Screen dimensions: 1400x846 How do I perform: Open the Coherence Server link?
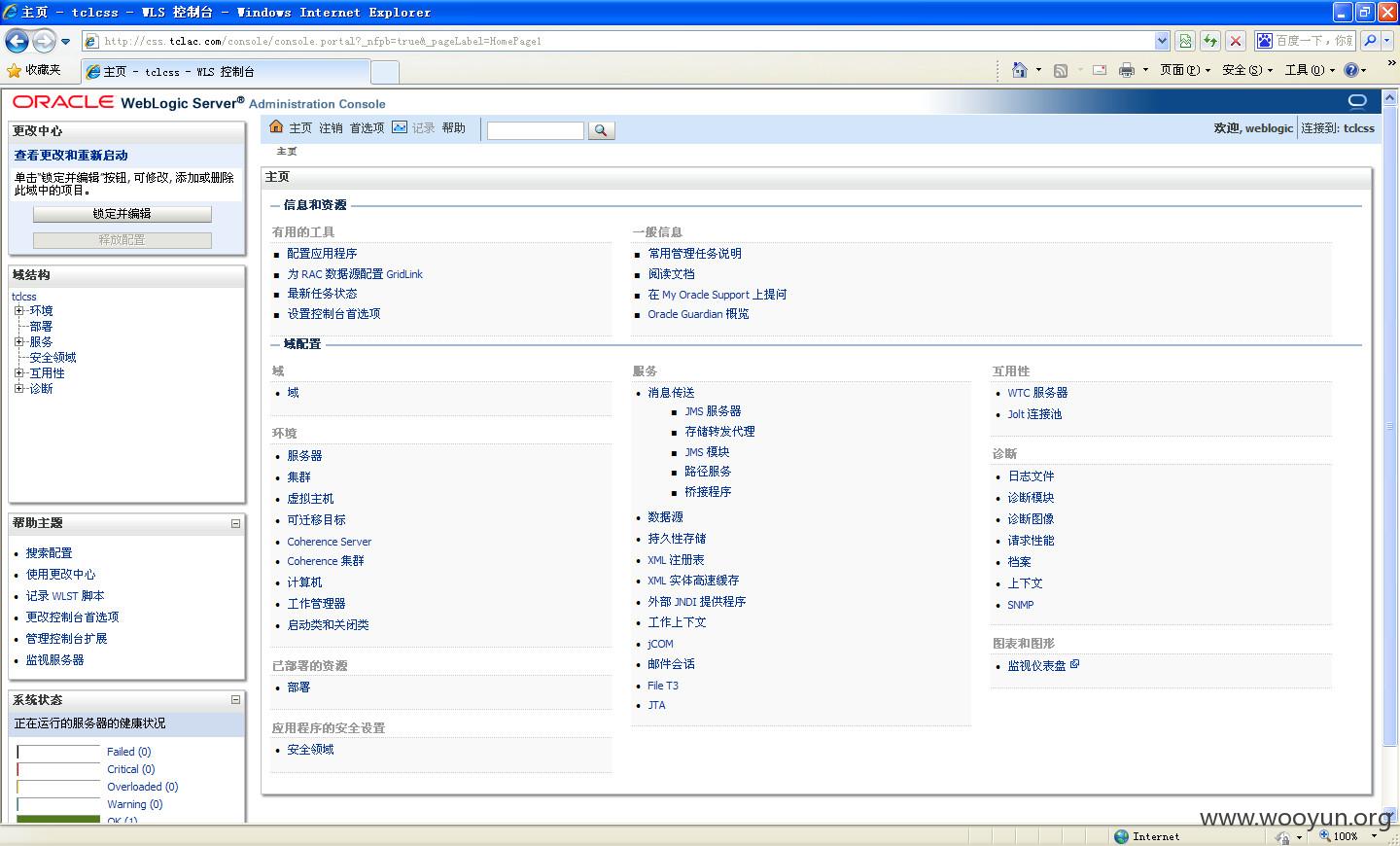(x=330, y=542)
